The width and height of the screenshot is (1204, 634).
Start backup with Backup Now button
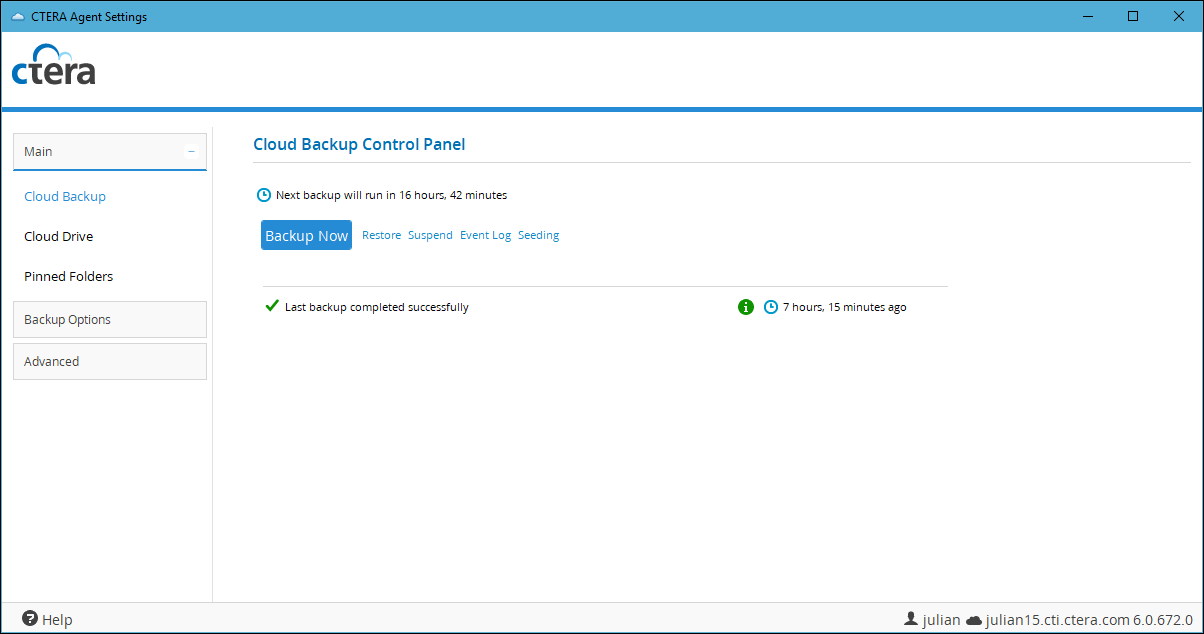point(306,235)
